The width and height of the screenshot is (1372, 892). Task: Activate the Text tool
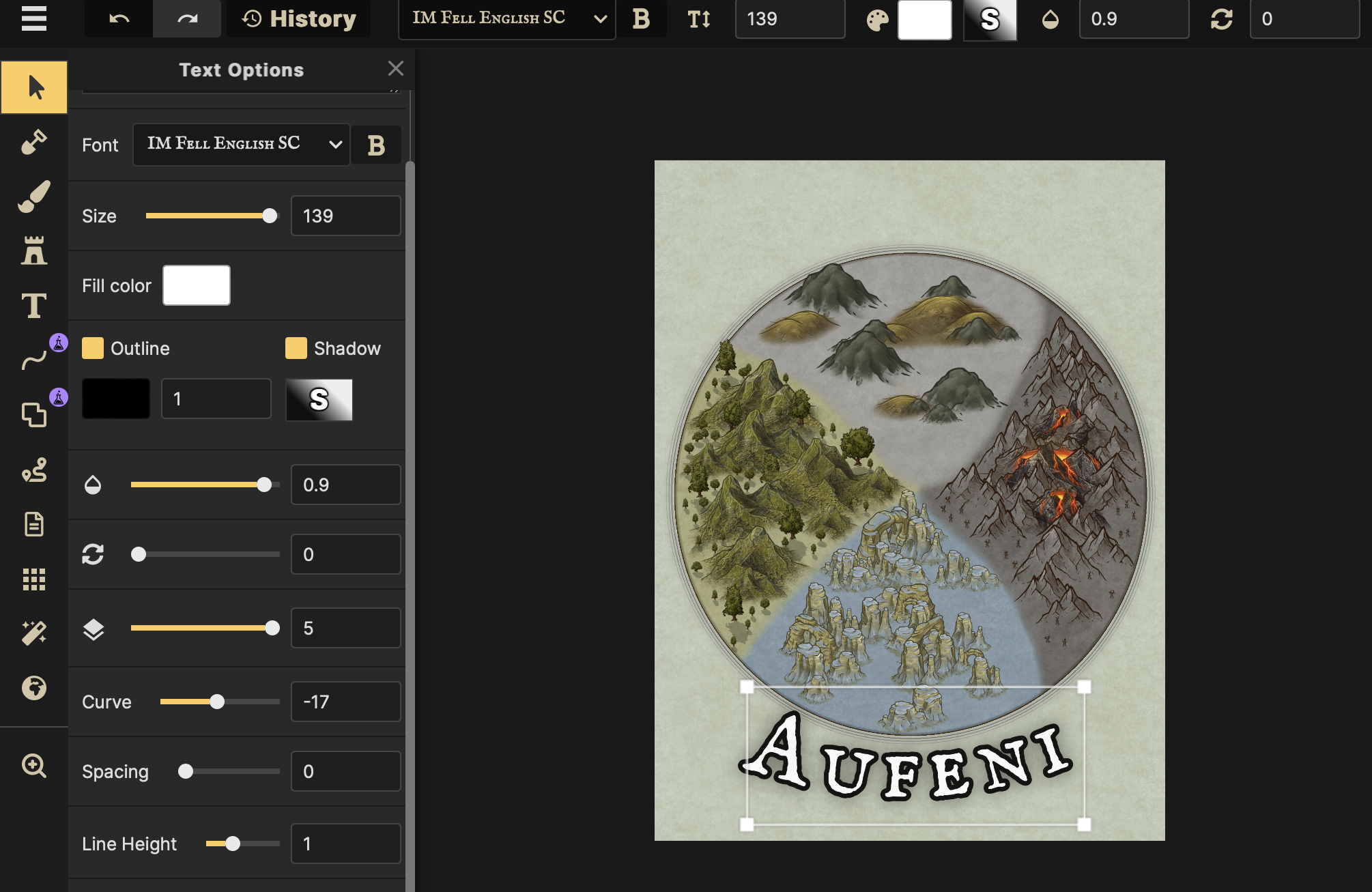[33, 306]
